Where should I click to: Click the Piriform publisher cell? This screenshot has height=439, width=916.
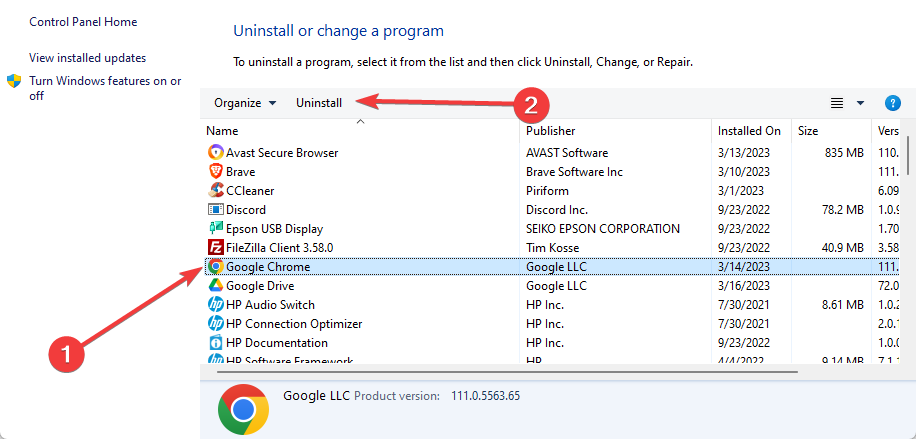click(547, 191)
